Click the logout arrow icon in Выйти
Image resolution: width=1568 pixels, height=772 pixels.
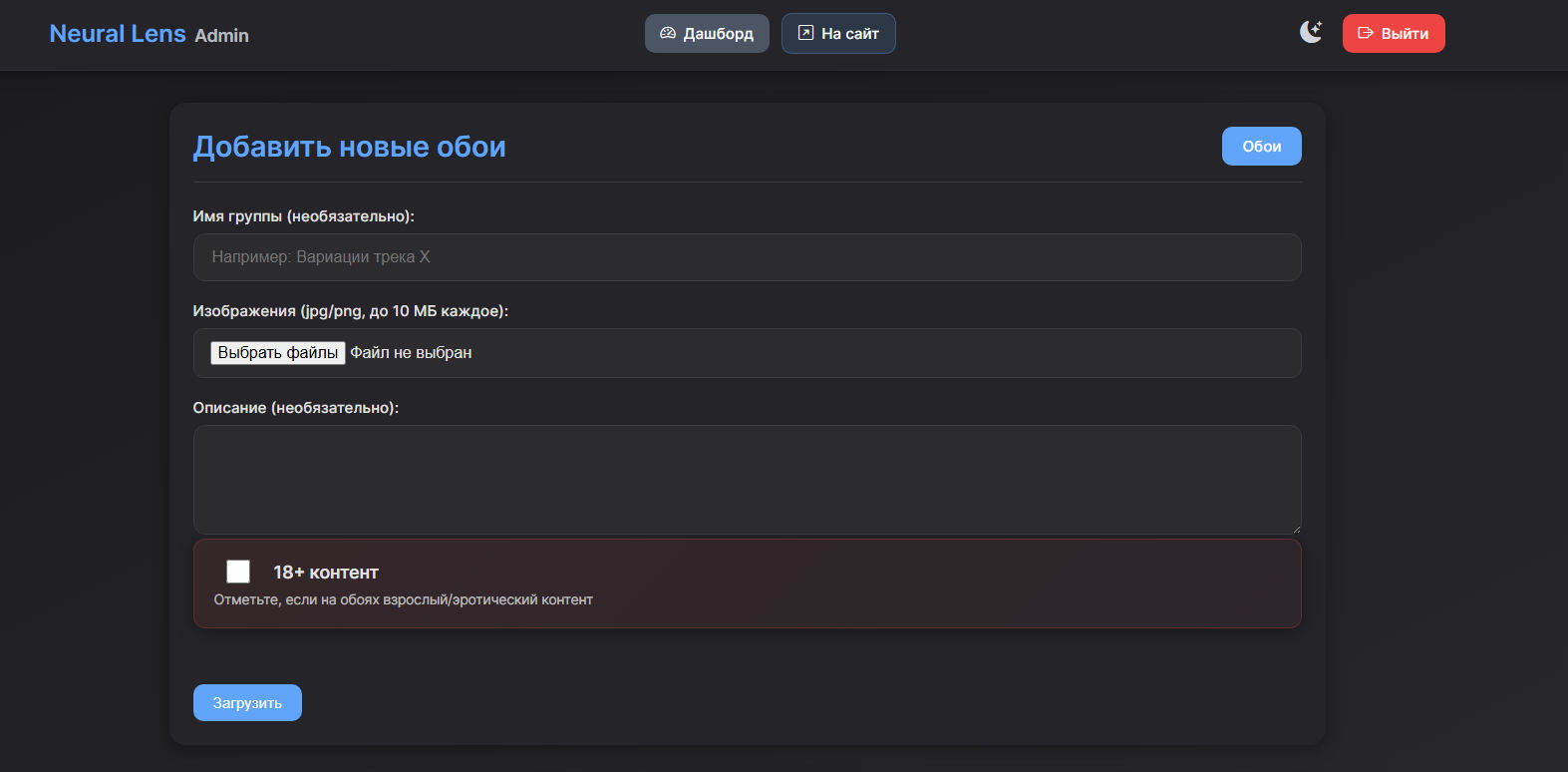[x=1366, y=33]
